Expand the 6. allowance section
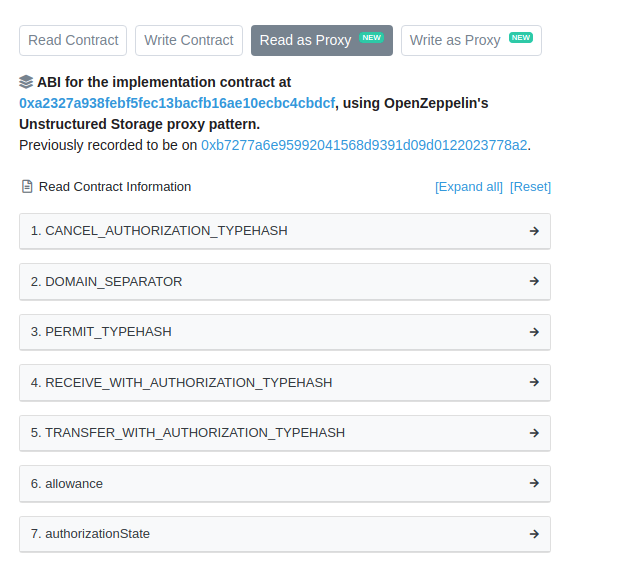The height and width of the screenshot is (570, 634). tap(285, 483)
